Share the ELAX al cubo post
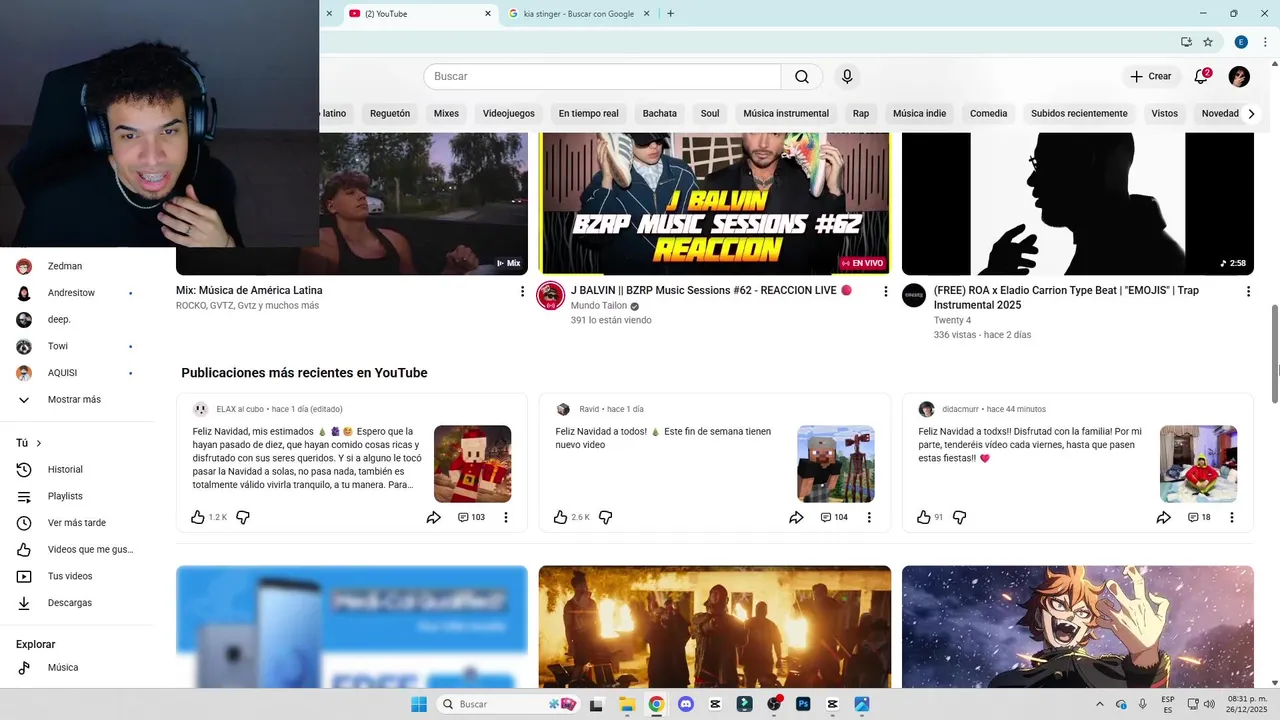Screen dimensions: 1280x720 point(434,517)
